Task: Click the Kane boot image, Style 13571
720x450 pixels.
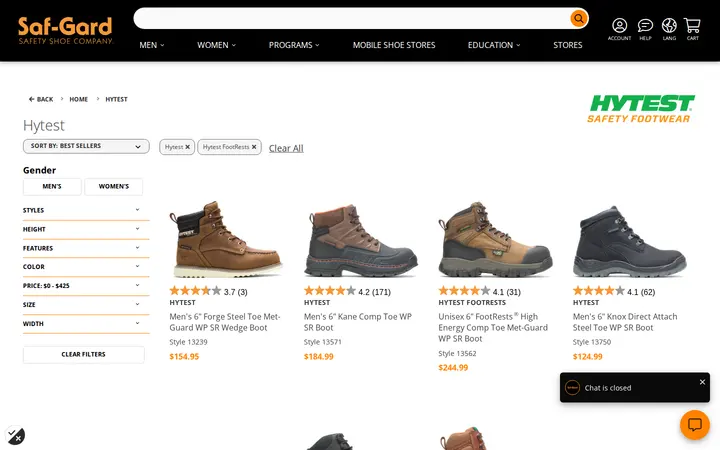Action: pos(360,240)
